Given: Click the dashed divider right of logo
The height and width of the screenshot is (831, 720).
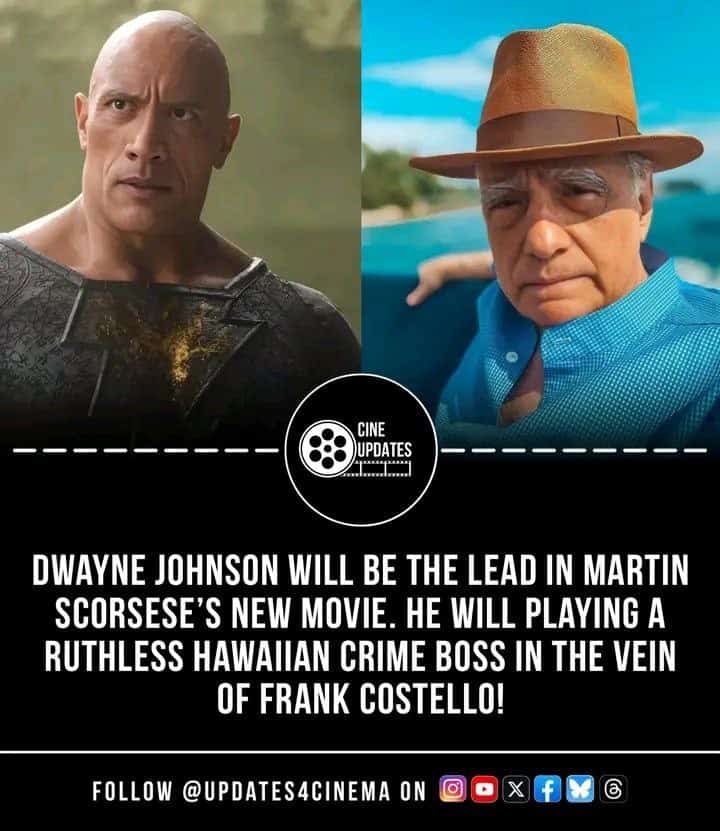Looking at the screenshot, I should coord(574,451).
